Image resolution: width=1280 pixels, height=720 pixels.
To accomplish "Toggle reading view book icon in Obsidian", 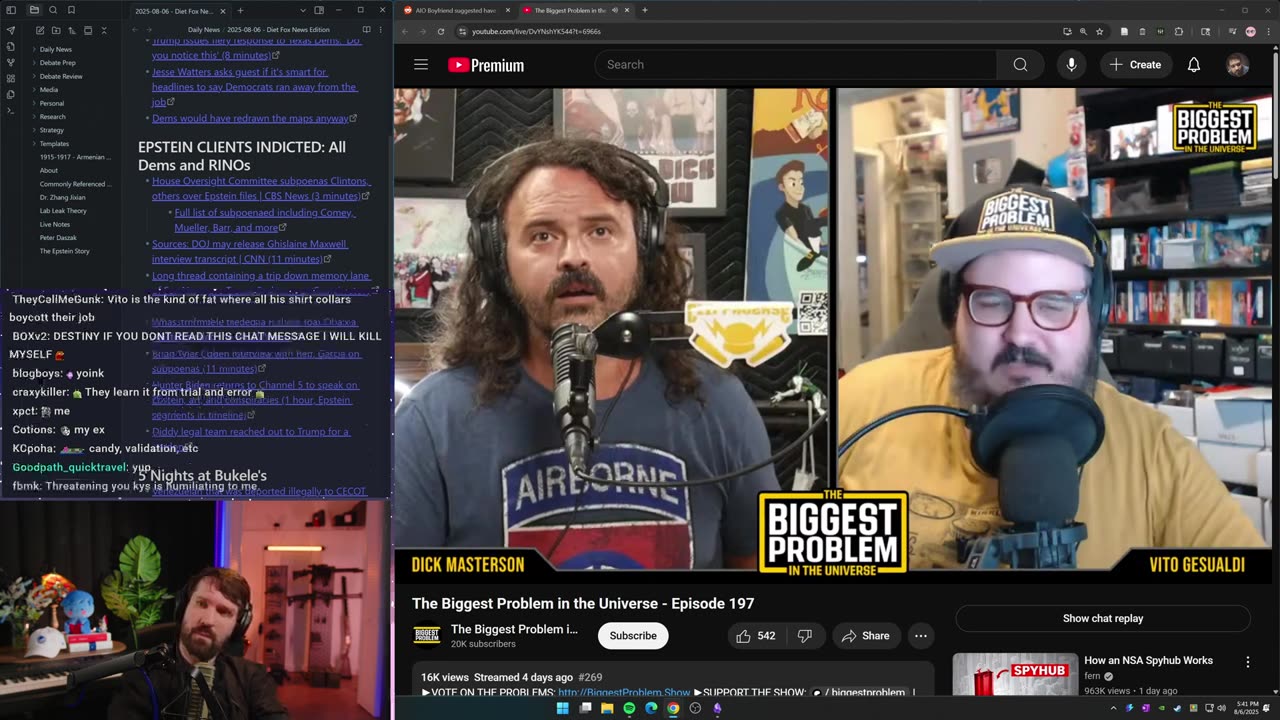I will 366,30.
